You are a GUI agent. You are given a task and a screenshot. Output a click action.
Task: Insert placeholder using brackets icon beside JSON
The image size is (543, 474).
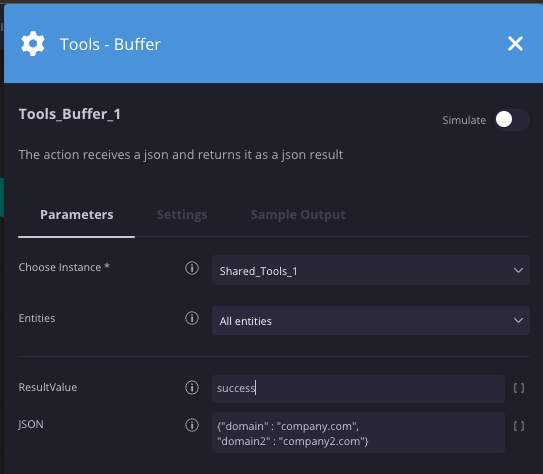coord(519,426)
